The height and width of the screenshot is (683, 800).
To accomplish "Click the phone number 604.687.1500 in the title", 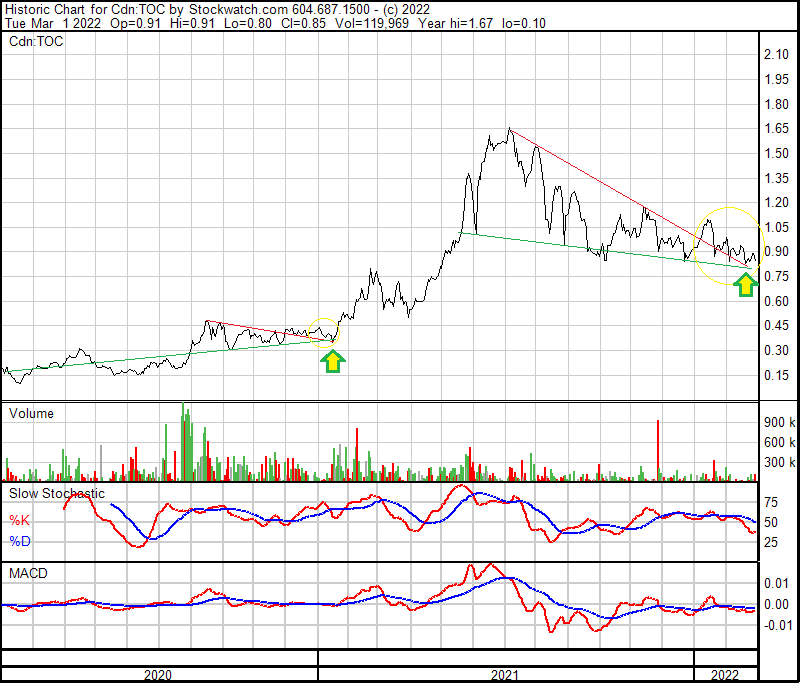I will 331,10.
